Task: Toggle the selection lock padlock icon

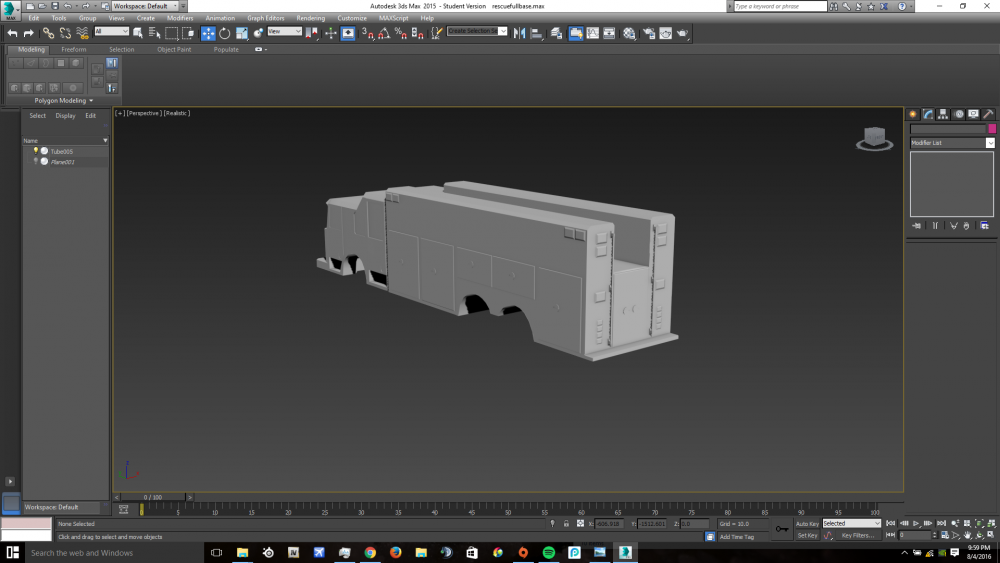Action: 566,523
